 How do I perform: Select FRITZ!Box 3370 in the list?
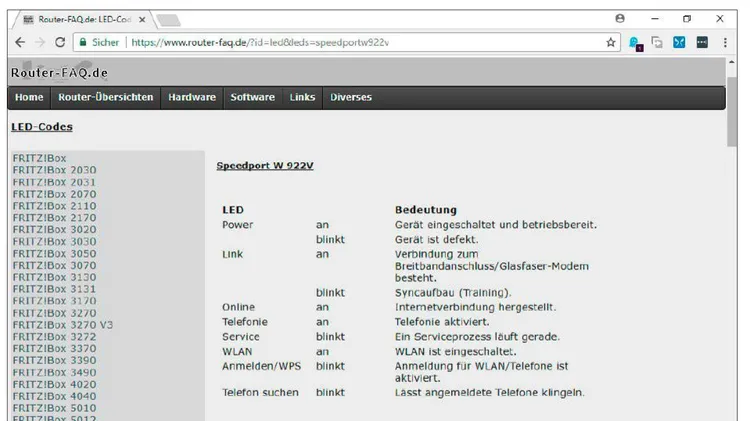click(55, 349)
